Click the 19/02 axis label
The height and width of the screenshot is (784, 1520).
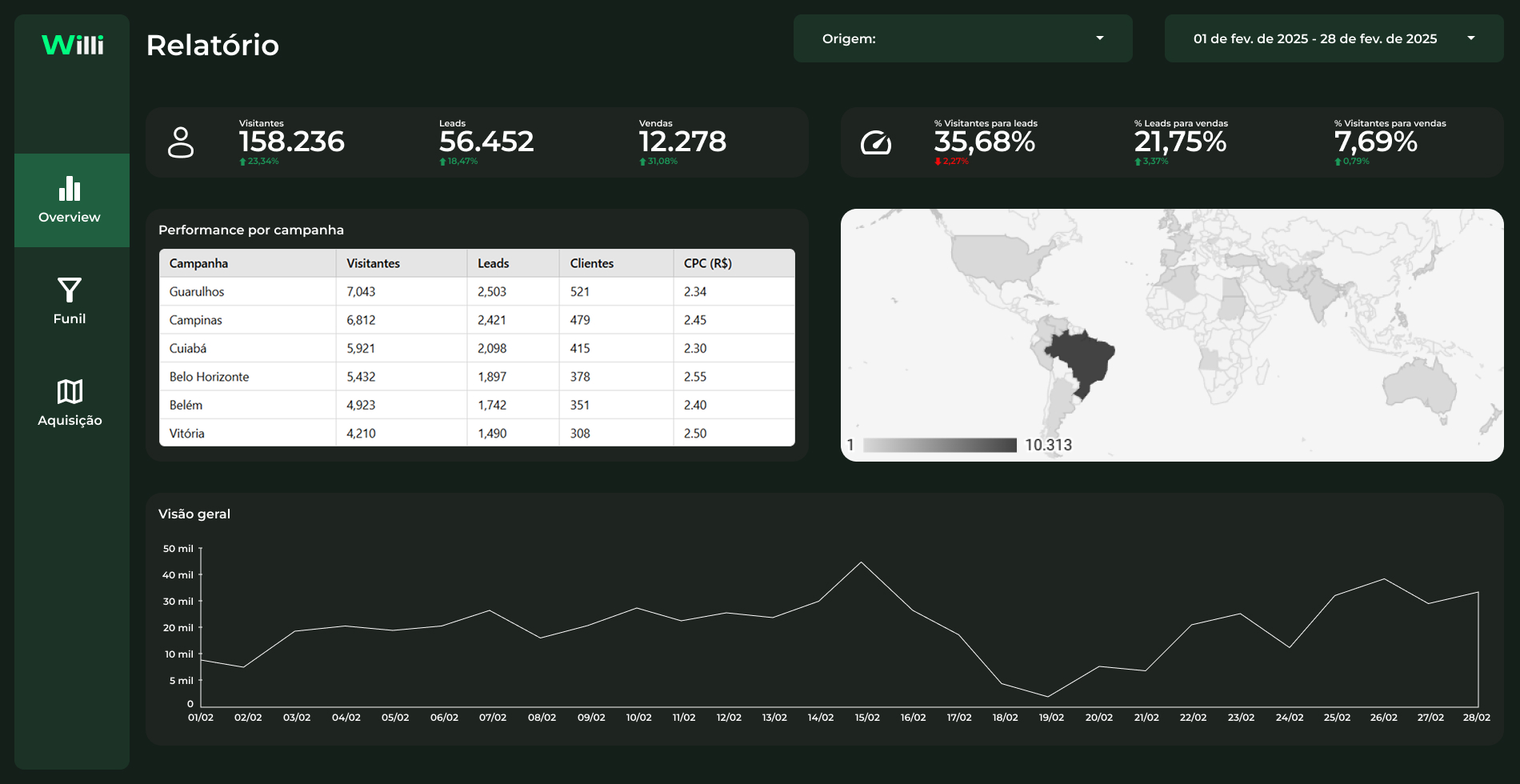pos(1051,718)
